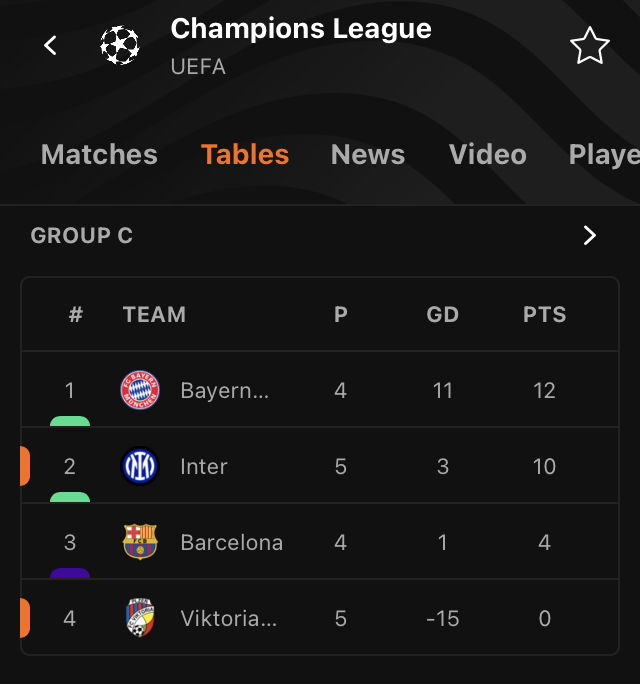Click the GD column header
Image resolution: width=640 pixels, height=684 pixels.
pos(442,314)
